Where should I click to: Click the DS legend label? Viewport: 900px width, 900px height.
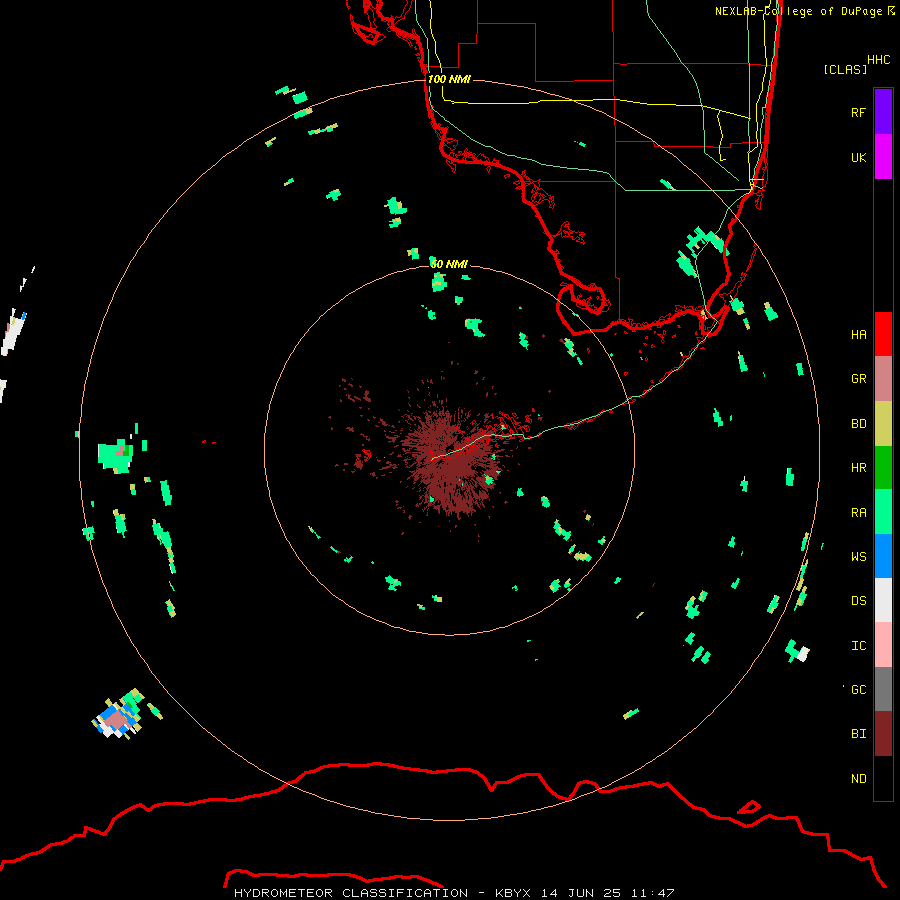click(858, 600)
